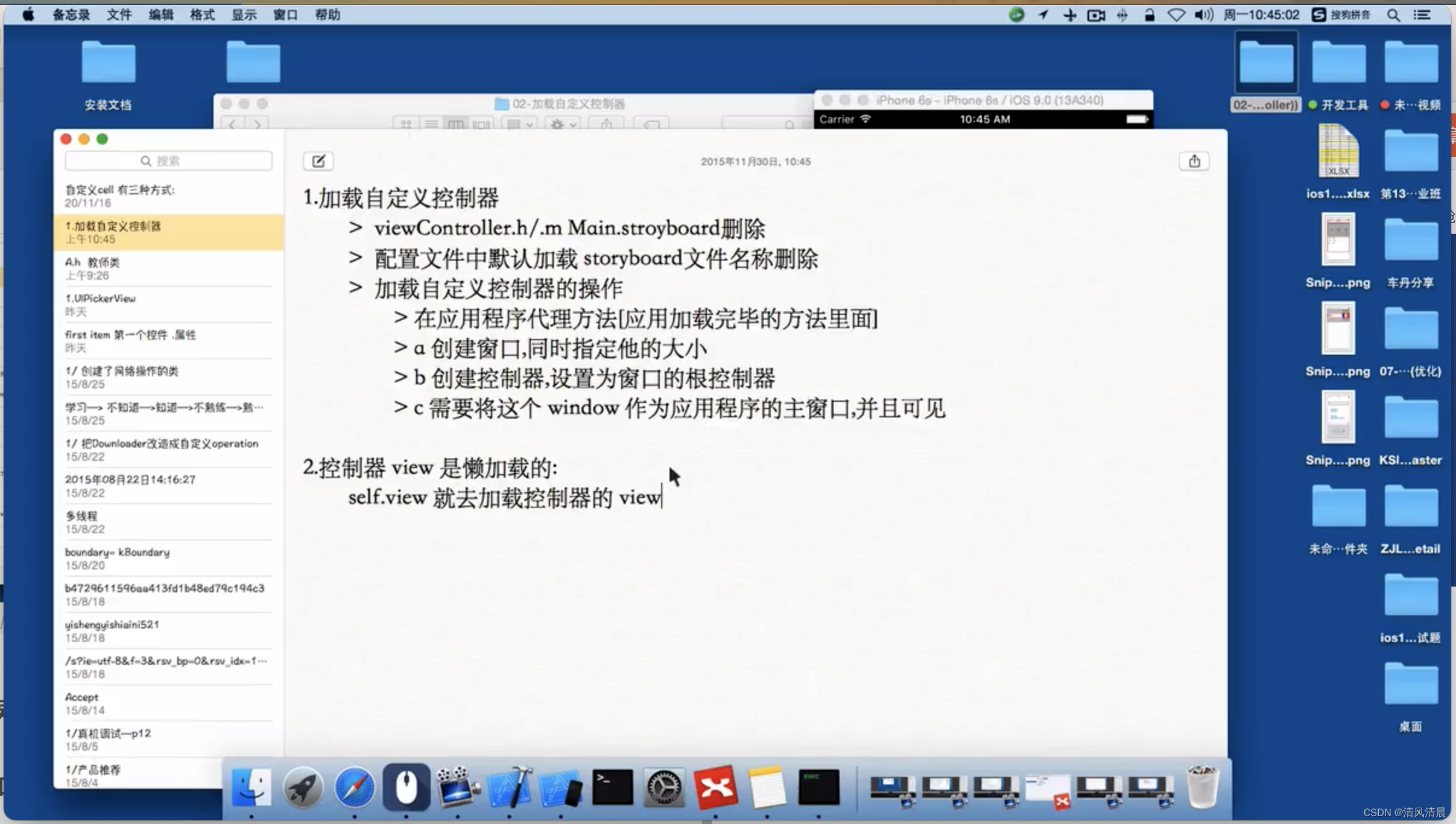
Task: Open Notification Center list icon
Action: 1422,14
